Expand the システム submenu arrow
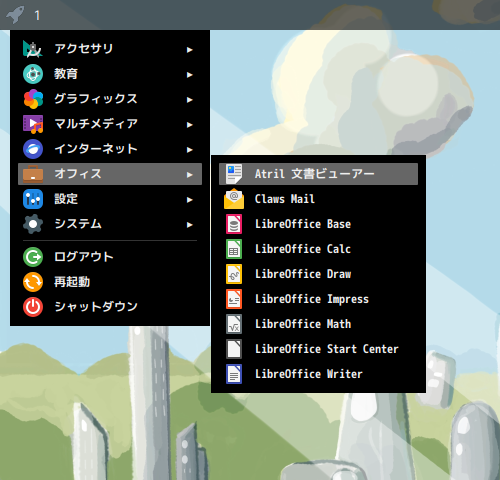The height and width of the screenshot is (480, 500). tap(189, 225)
